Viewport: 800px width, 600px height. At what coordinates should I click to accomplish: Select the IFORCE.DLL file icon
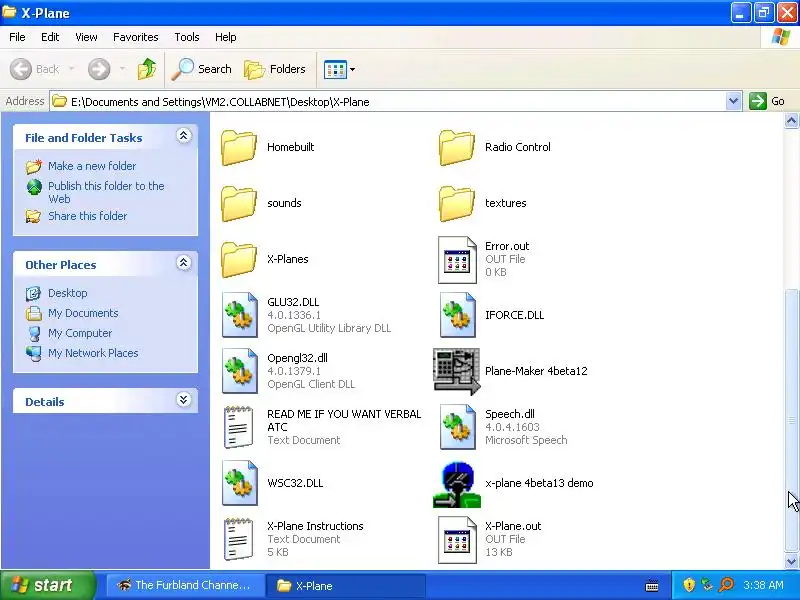457,315
